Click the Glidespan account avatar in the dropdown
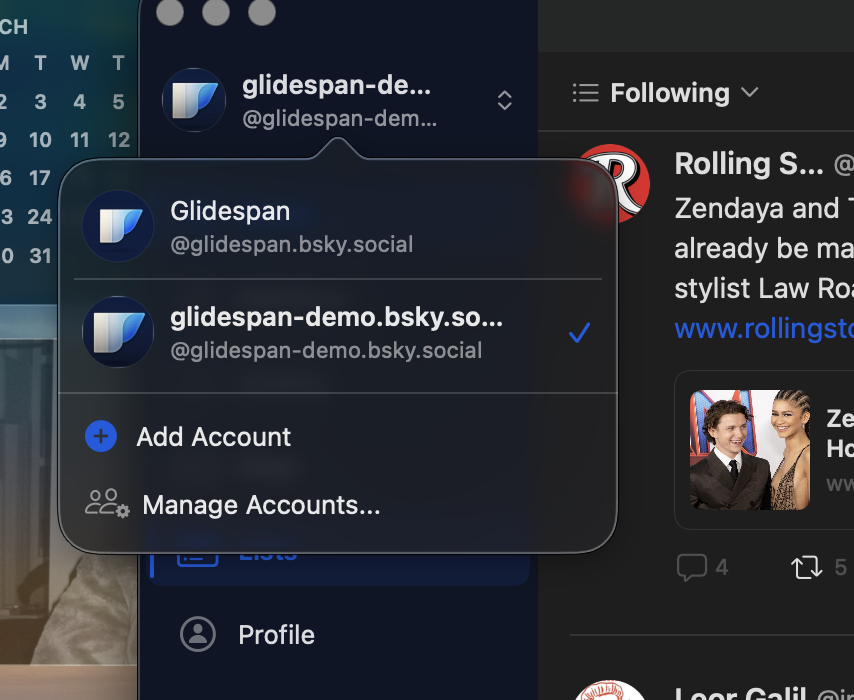Viewport: 854px width, 700px height. tap(117, 225)
